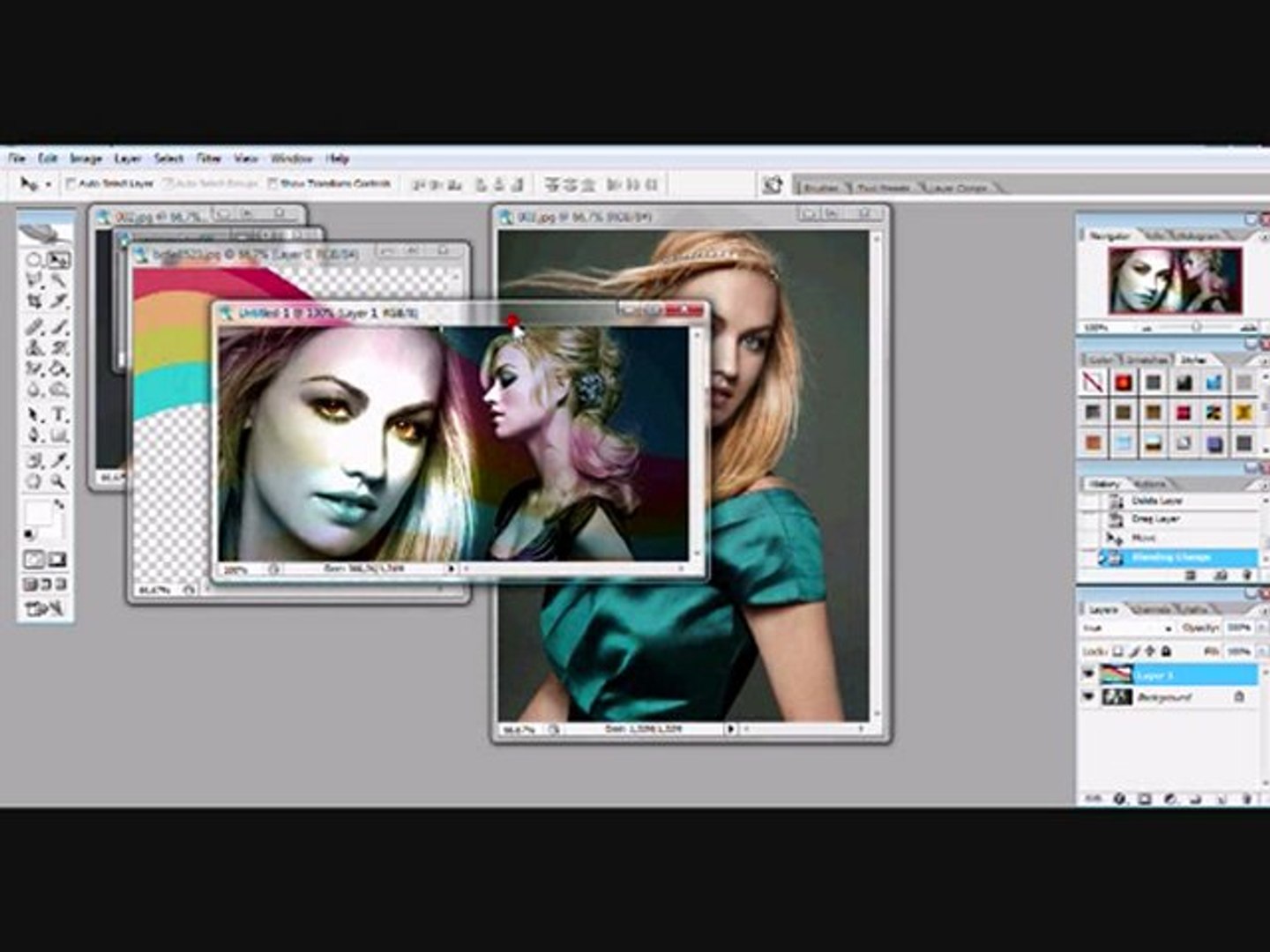Open the File menu
The height and width of the screenshot is (952, 1270).
(x=17, y=159)
